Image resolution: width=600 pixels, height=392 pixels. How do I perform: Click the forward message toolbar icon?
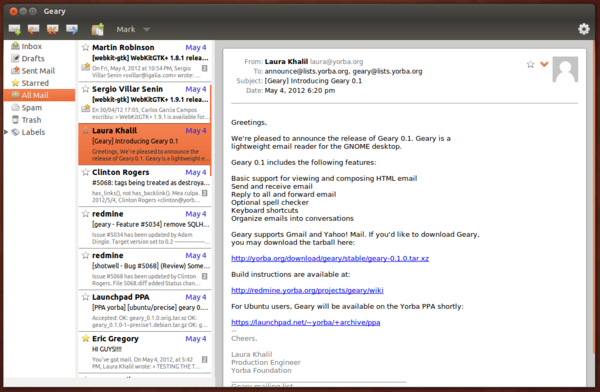tap(72, 29)
